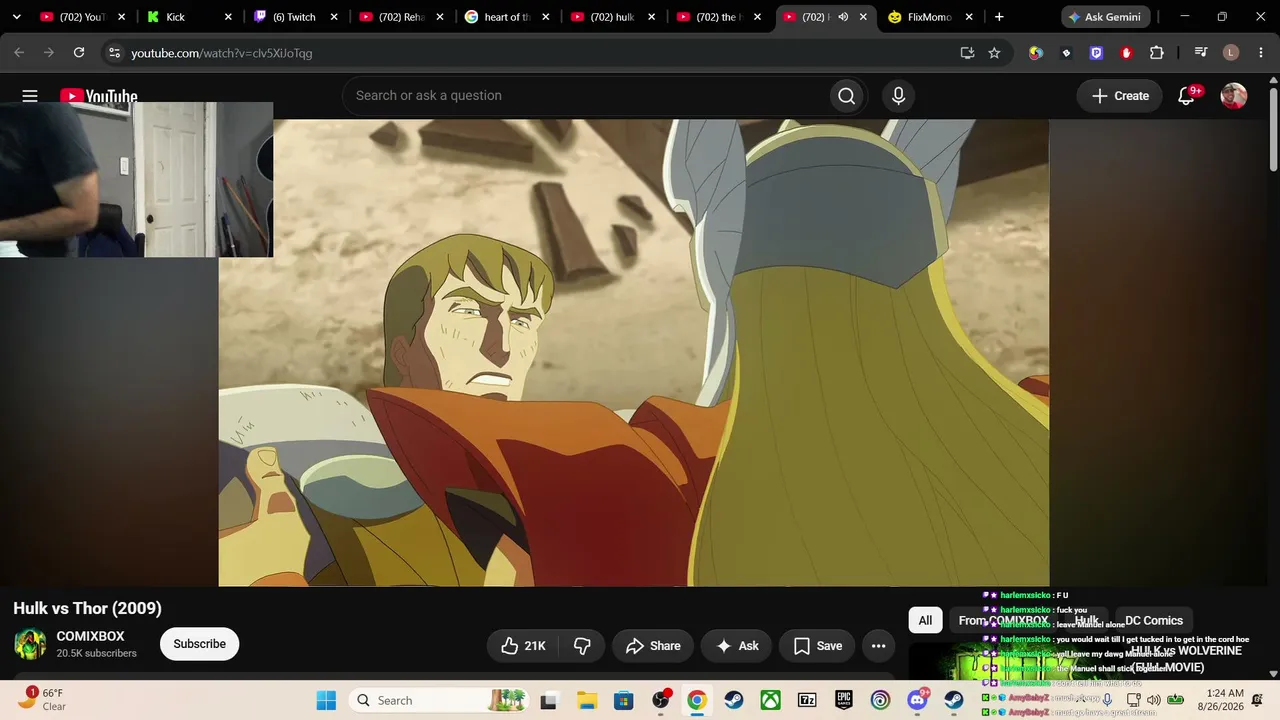Open Chrome profile avatar

coord(1231,53)
